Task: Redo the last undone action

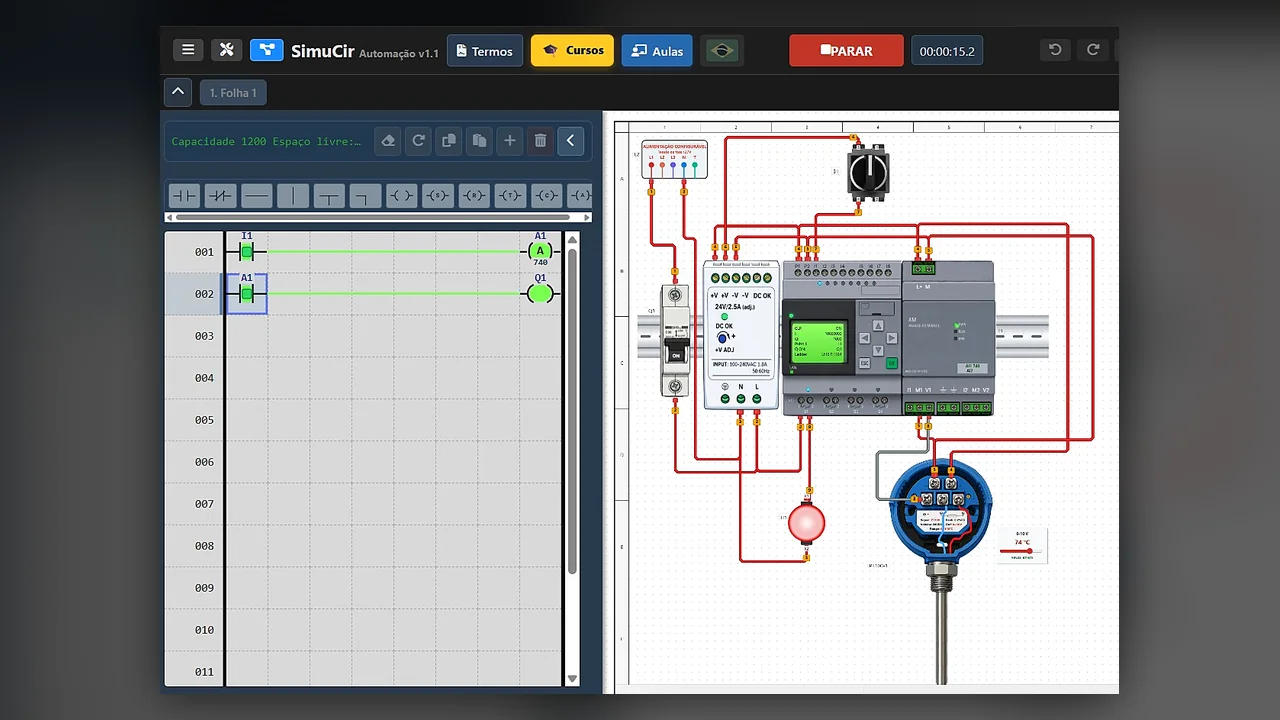Action: [x=1093, y=50]
